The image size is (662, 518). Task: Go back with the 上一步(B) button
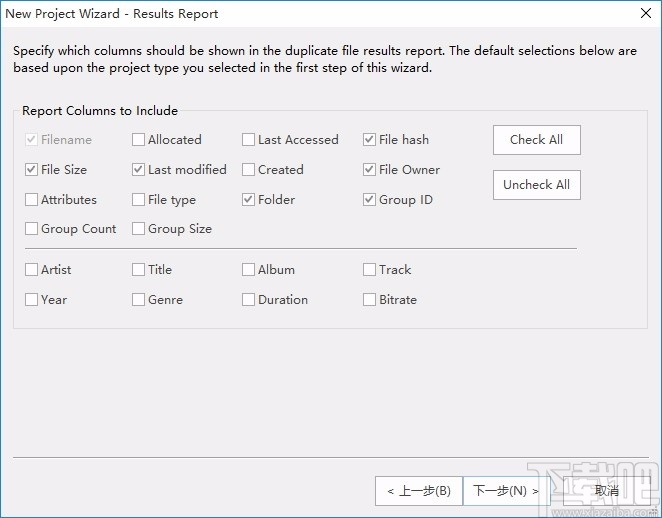tap(419, 491)
